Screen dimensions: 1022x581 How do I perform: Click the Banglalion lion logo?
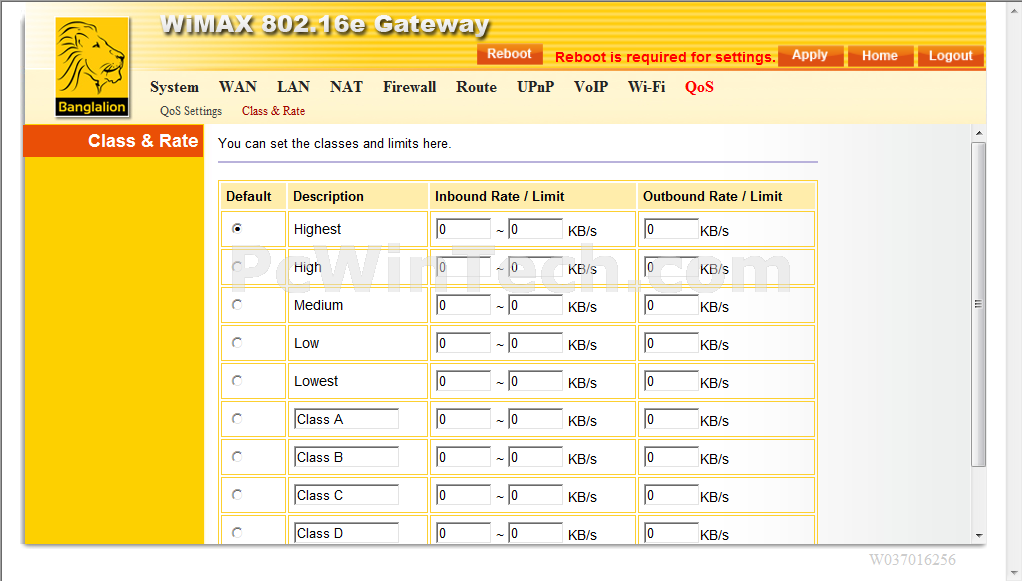[x=92, y=67]
